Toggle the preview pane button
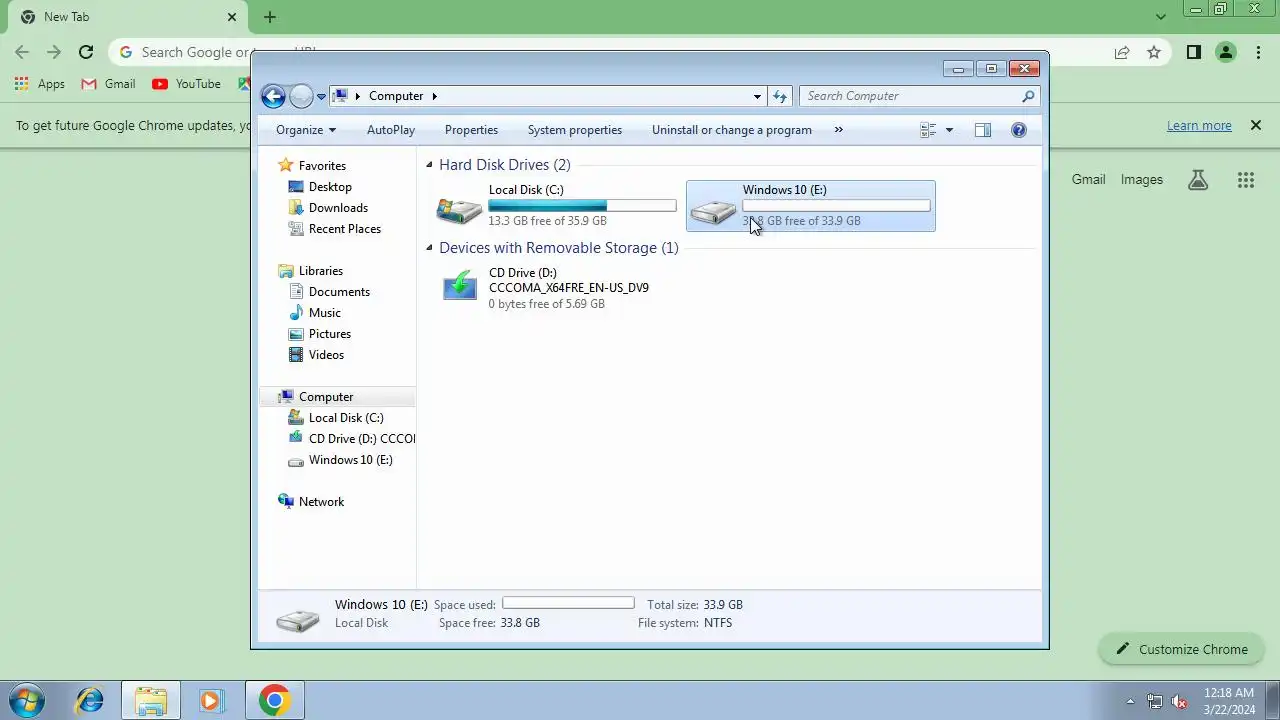Screen dimensions: 1280x720 click(983, 130)
